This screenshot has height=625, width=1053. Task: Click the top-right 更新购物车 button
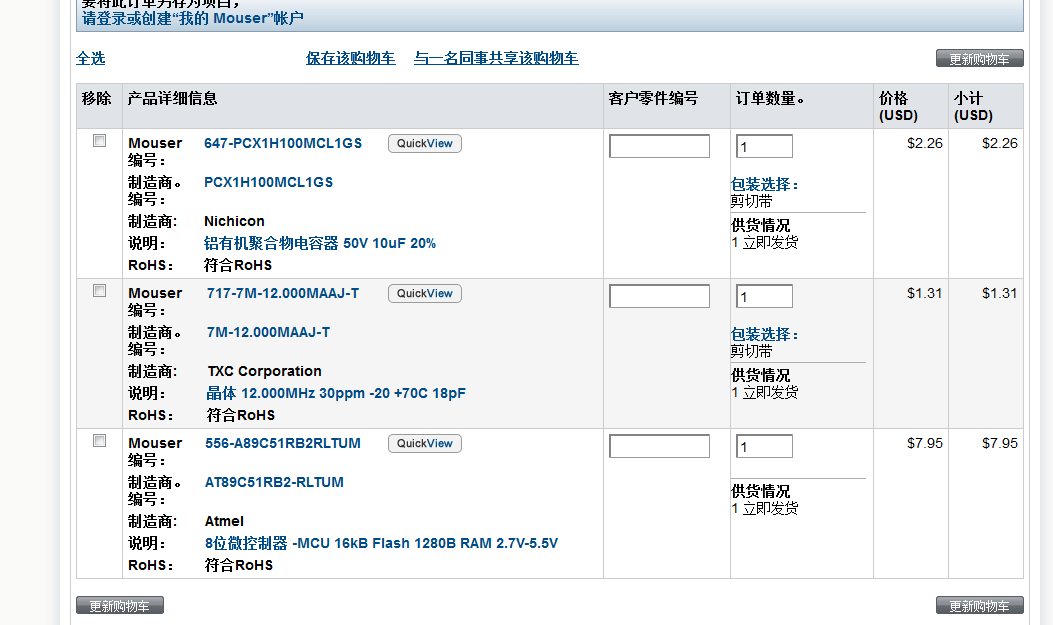coord(980,58)
